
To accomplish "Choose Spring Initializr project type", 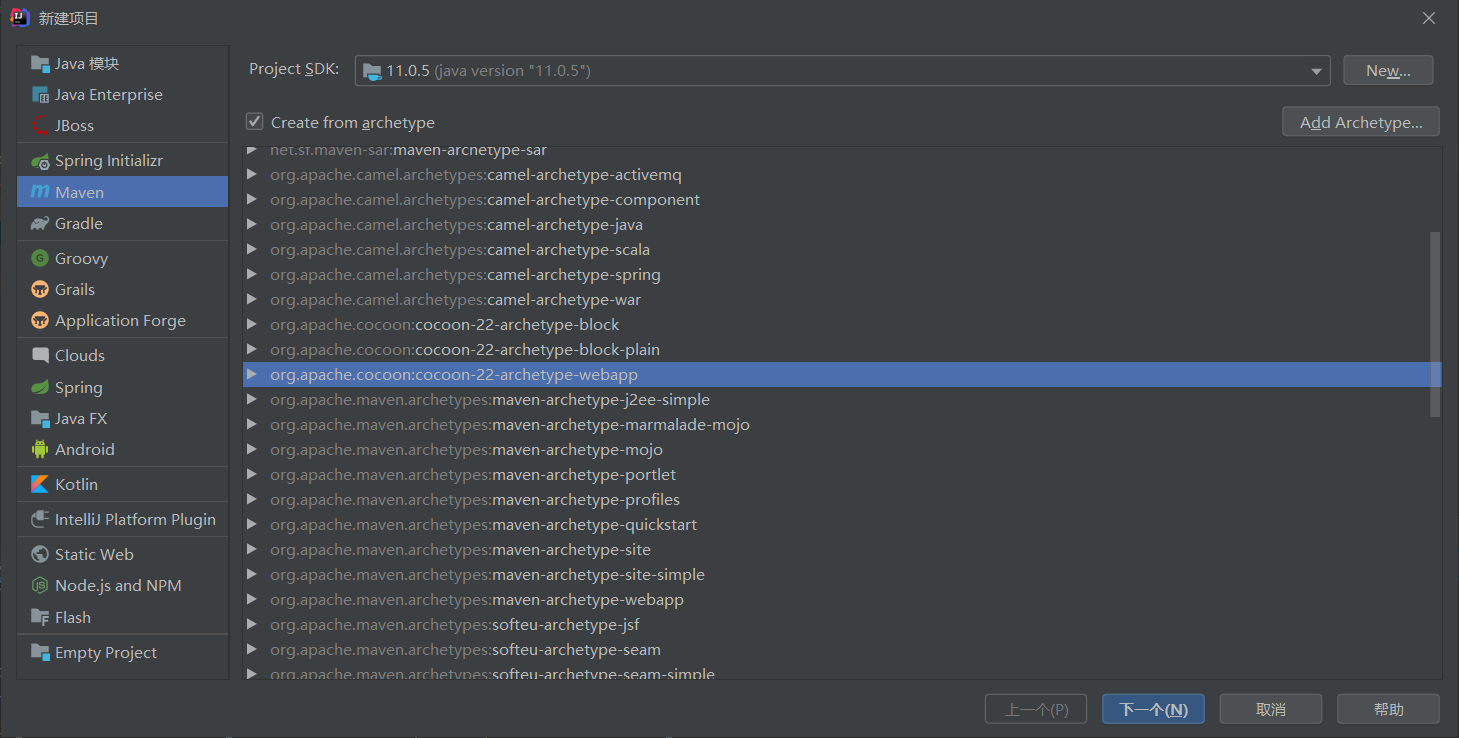I will click(x=122, y=161).
